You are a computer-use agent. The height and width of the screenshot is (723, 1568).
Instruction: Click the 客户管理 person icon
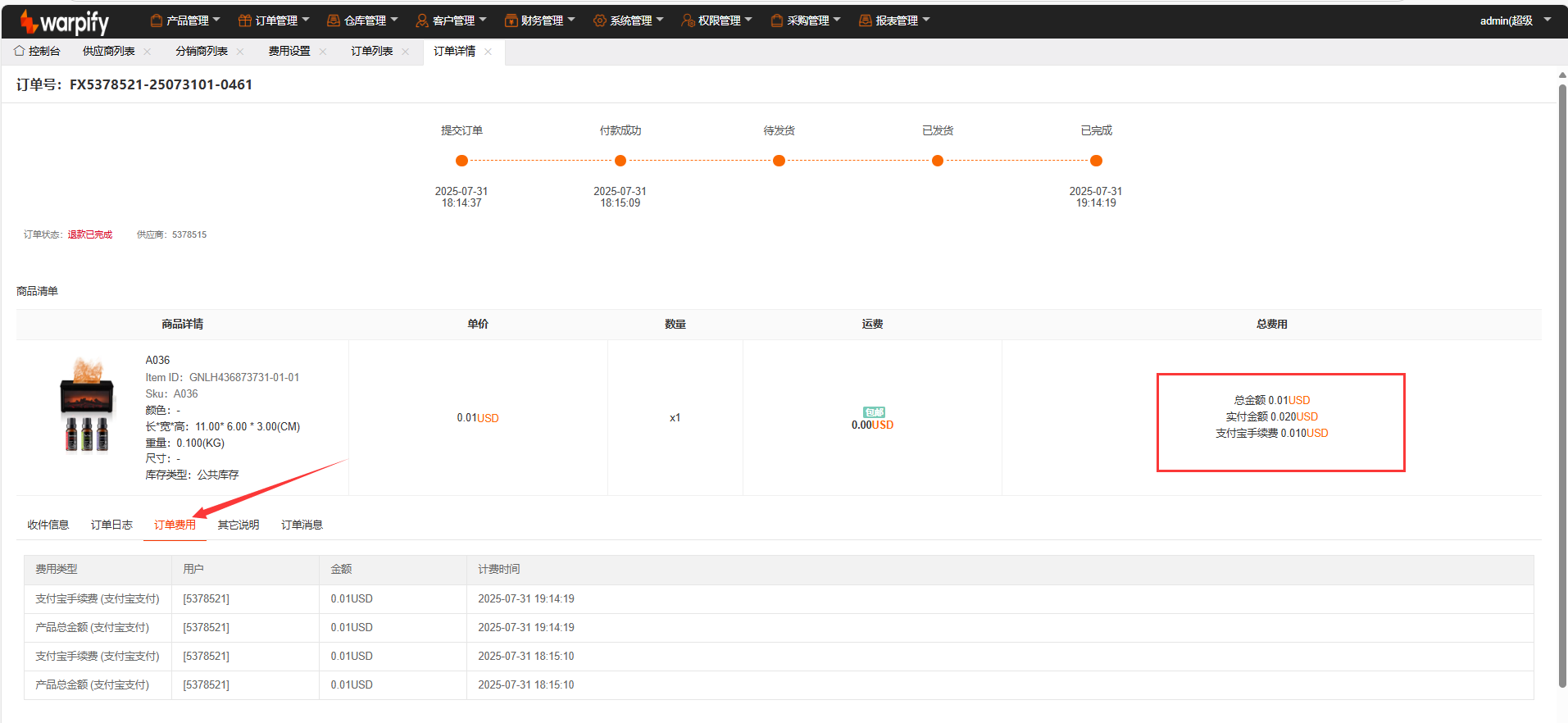(x=422, y=20)
